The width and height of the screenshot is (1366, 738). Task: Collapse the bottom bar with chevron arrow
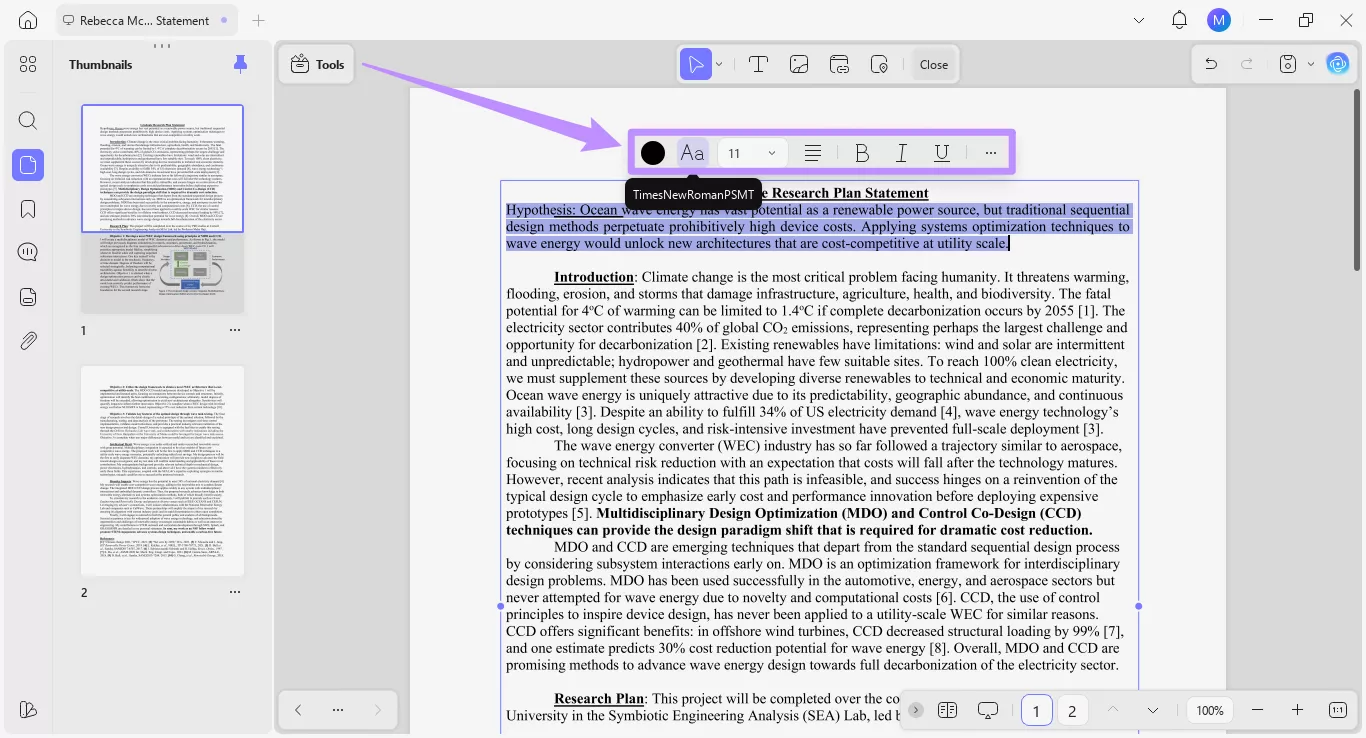point(915,710)
